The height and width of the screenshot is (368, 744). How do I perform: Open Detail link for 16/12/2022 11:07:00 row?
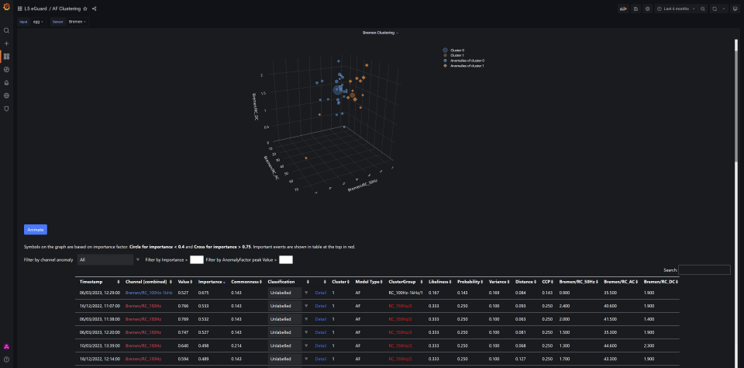[320, 306]
